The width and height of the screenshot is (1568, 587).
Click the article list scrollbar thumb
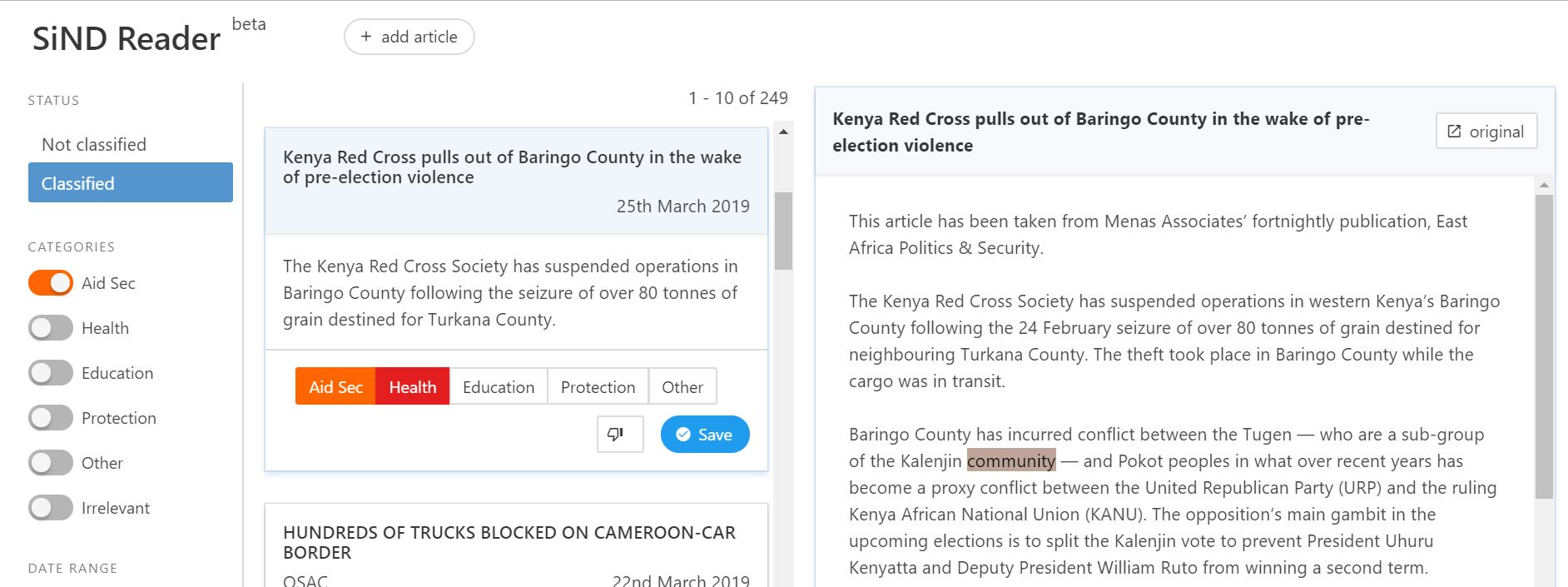pyautogui.click(x=783, y=231)
